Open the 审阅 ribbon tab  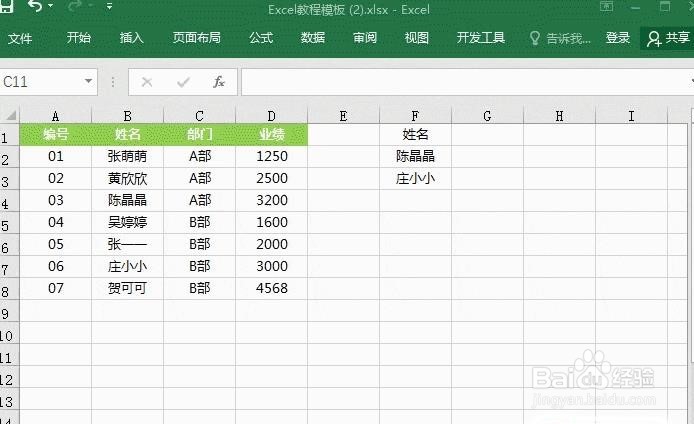[365, 38]
